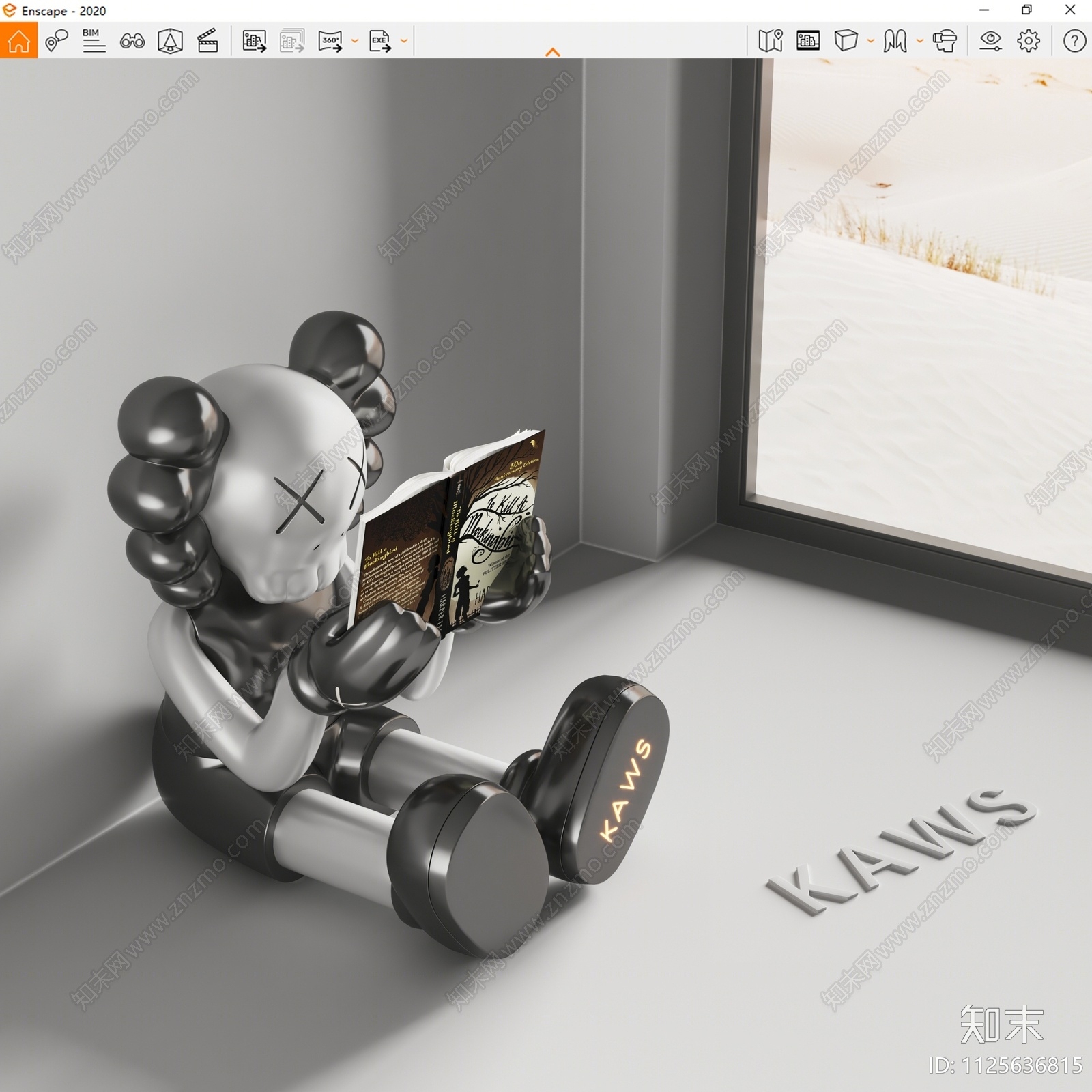1092x1092 pixels.
Task: Open the Help question mark
Action: point(1074,41)
